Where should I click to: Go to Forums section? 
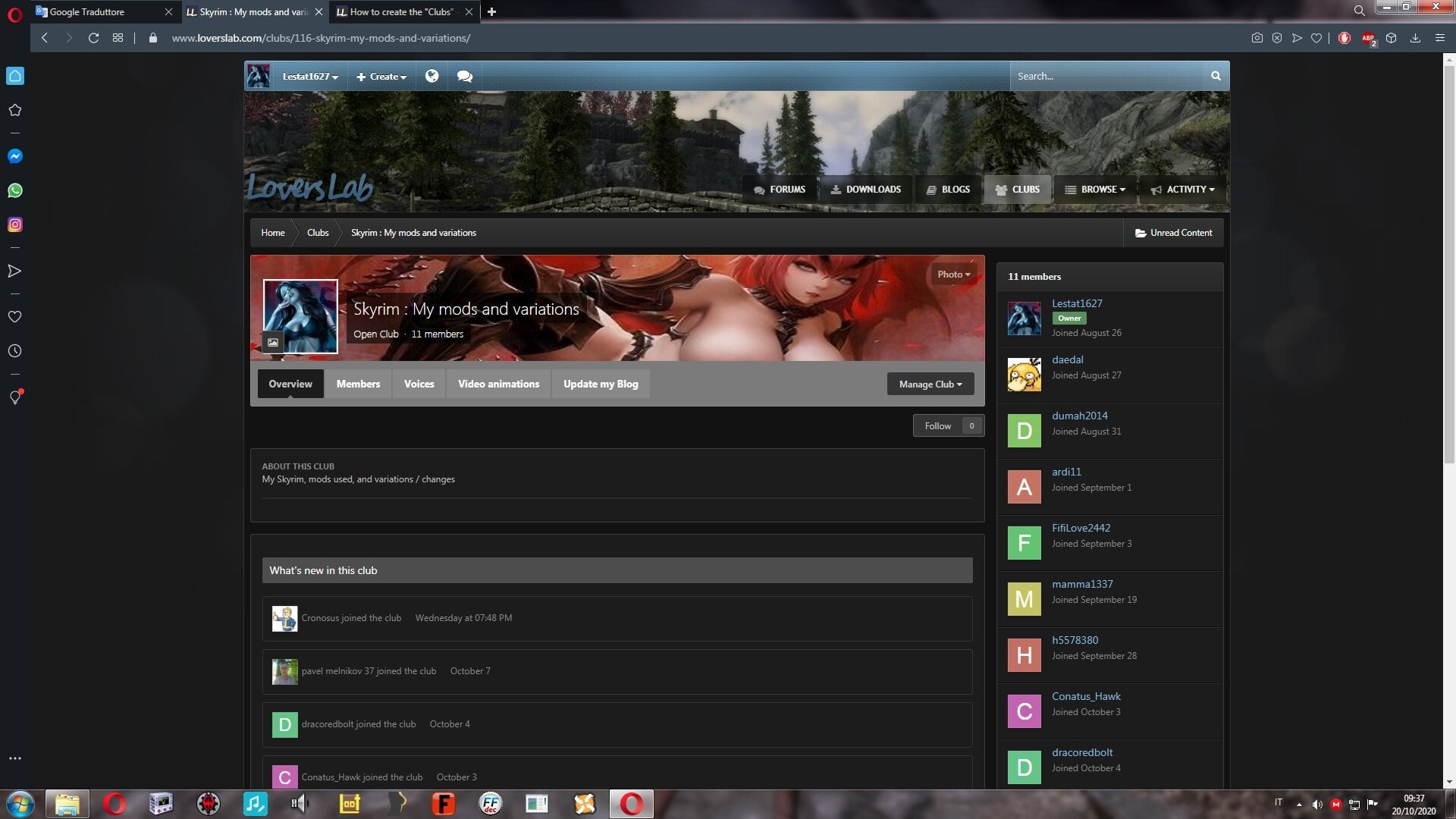coord(780,190)
